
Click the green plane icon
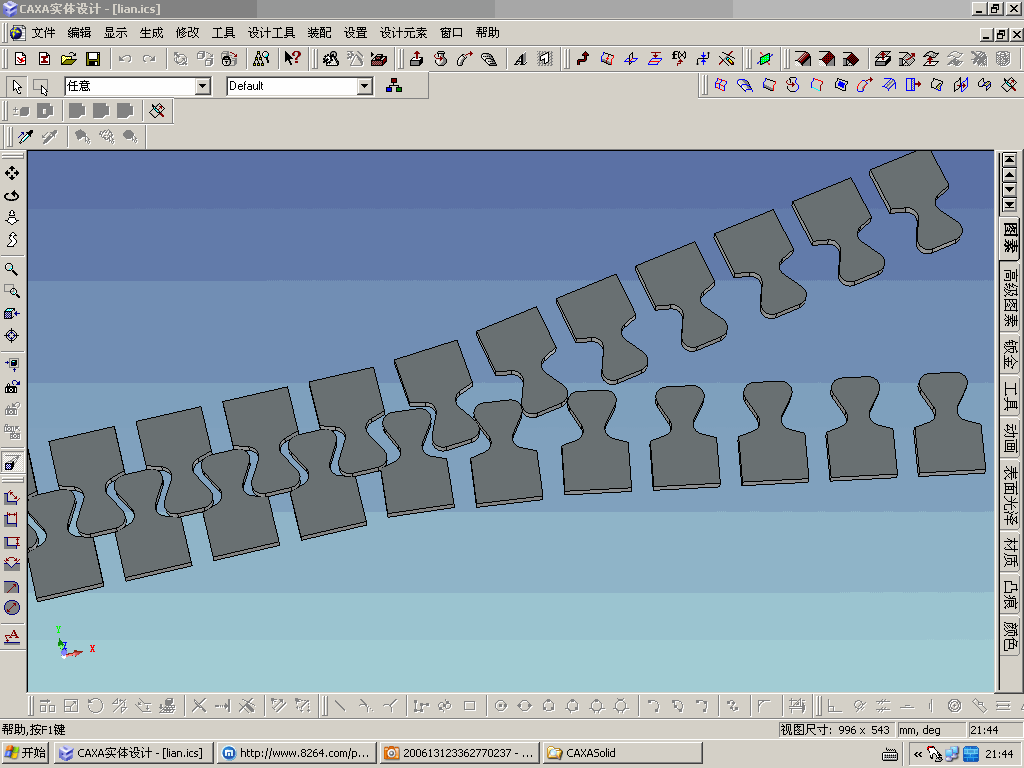point(765,59)
